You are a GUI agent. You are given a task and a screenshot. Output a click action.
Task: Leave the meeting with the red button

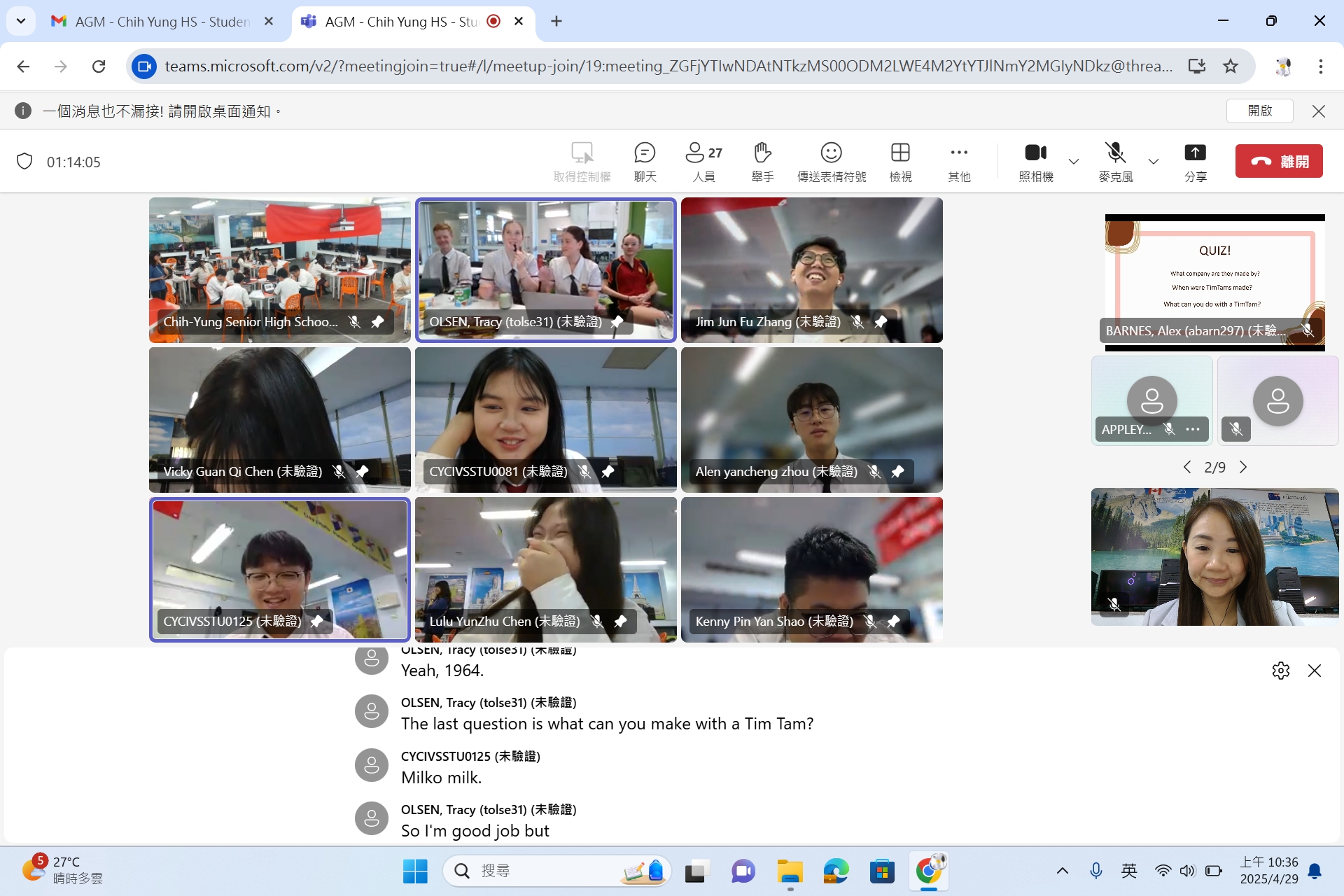pos(1279,161)
